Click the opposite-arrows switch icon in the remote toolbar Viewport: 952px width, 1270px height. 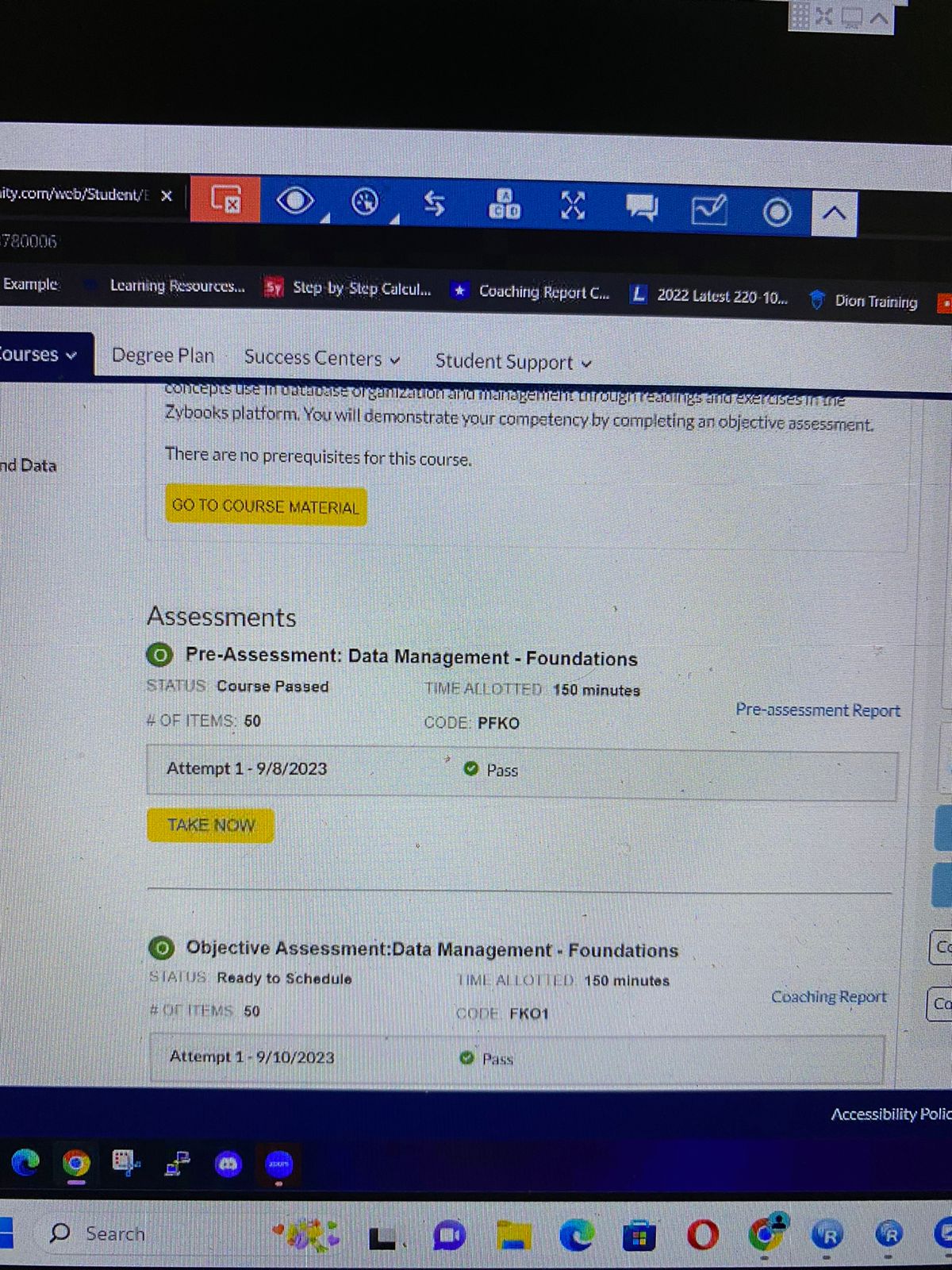(434, 204)
